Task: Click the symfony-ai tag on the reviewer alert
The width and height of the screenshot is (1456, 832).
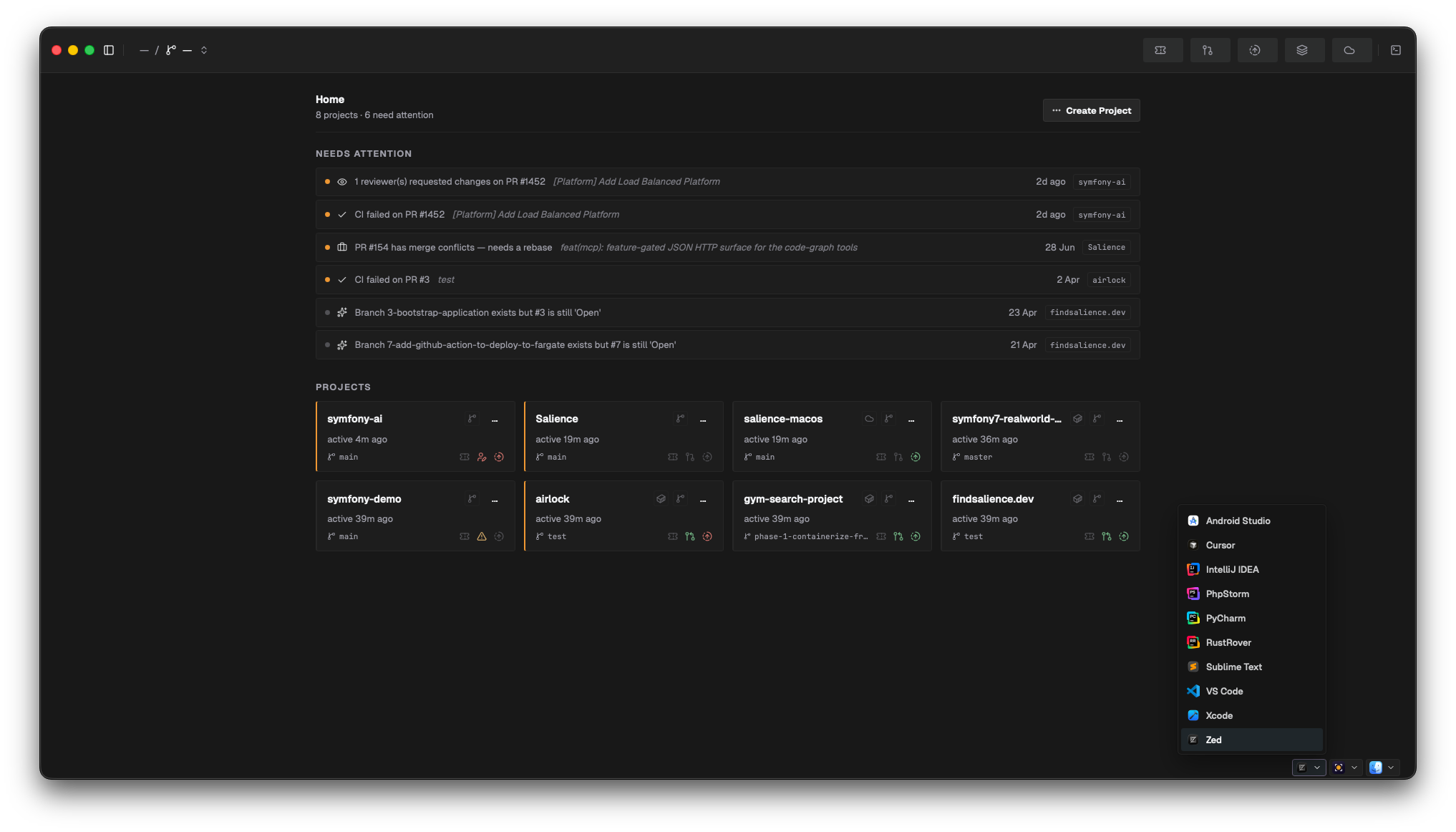Action: (x=1102, y=182)
